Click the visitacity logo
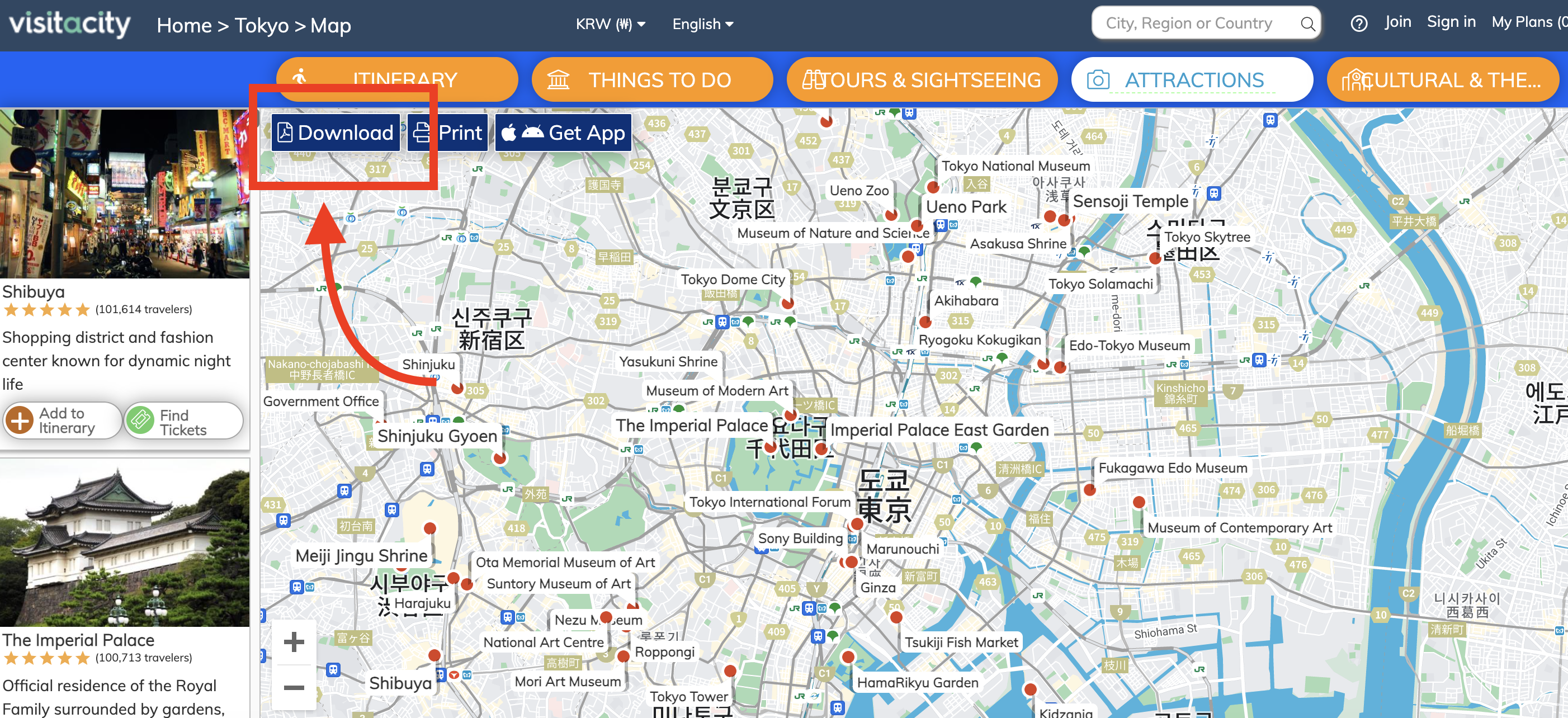Image resolution: width=1568 pixels, height=718 pixels. point(69,25)
